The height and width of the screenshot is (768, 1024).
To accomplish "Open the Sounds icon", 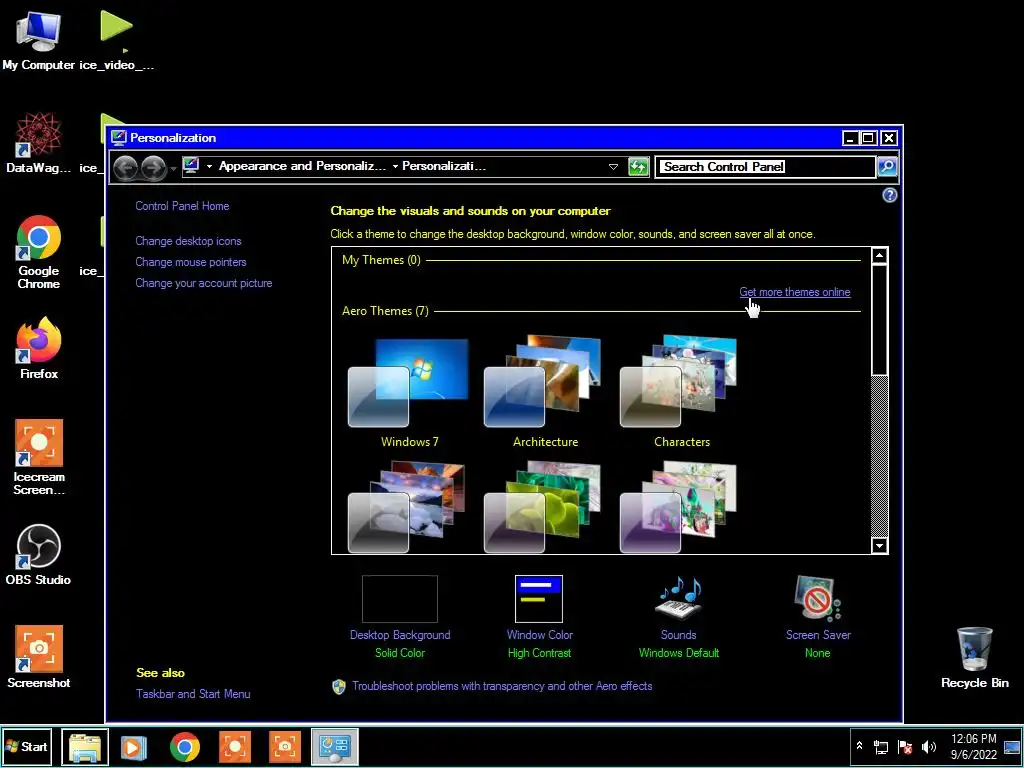I will (679, 599).
